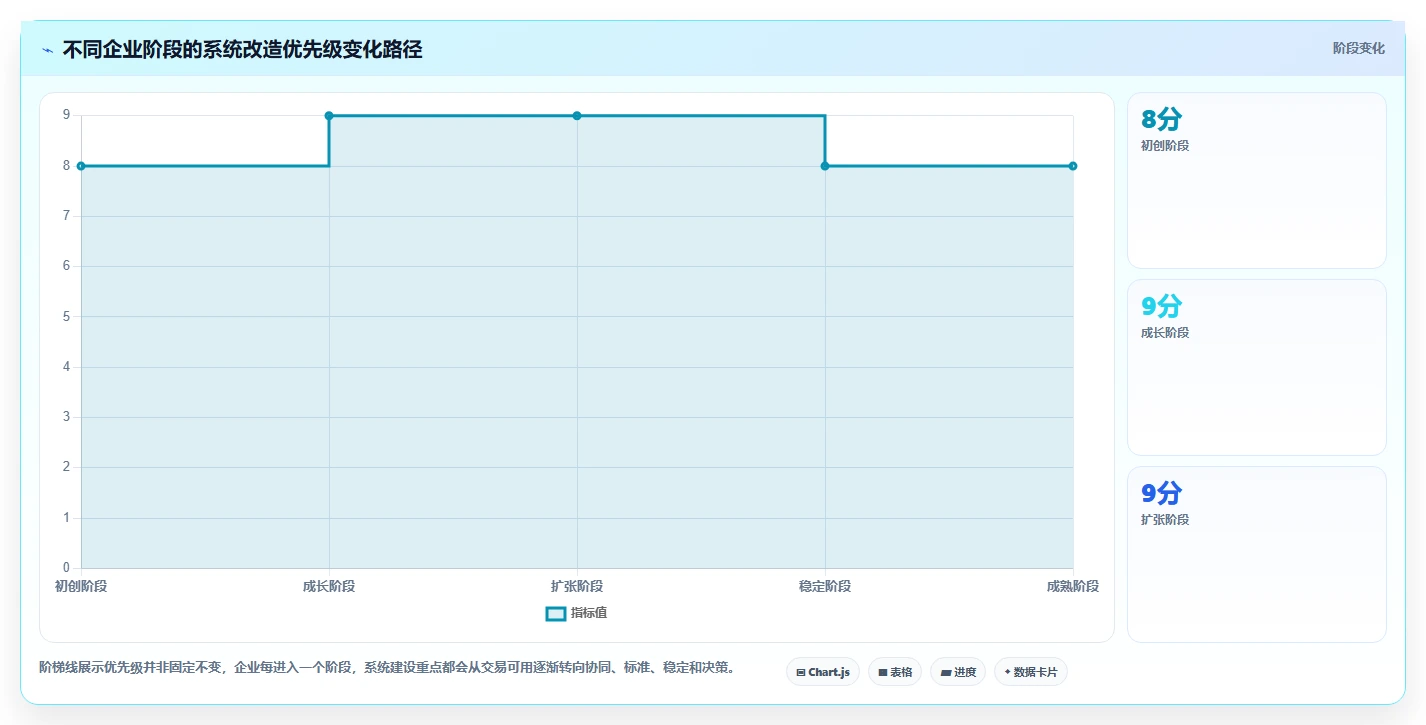Select the 进度 tag
Image resolution: width=1426 pixels, height=725 pixels.
958,672
